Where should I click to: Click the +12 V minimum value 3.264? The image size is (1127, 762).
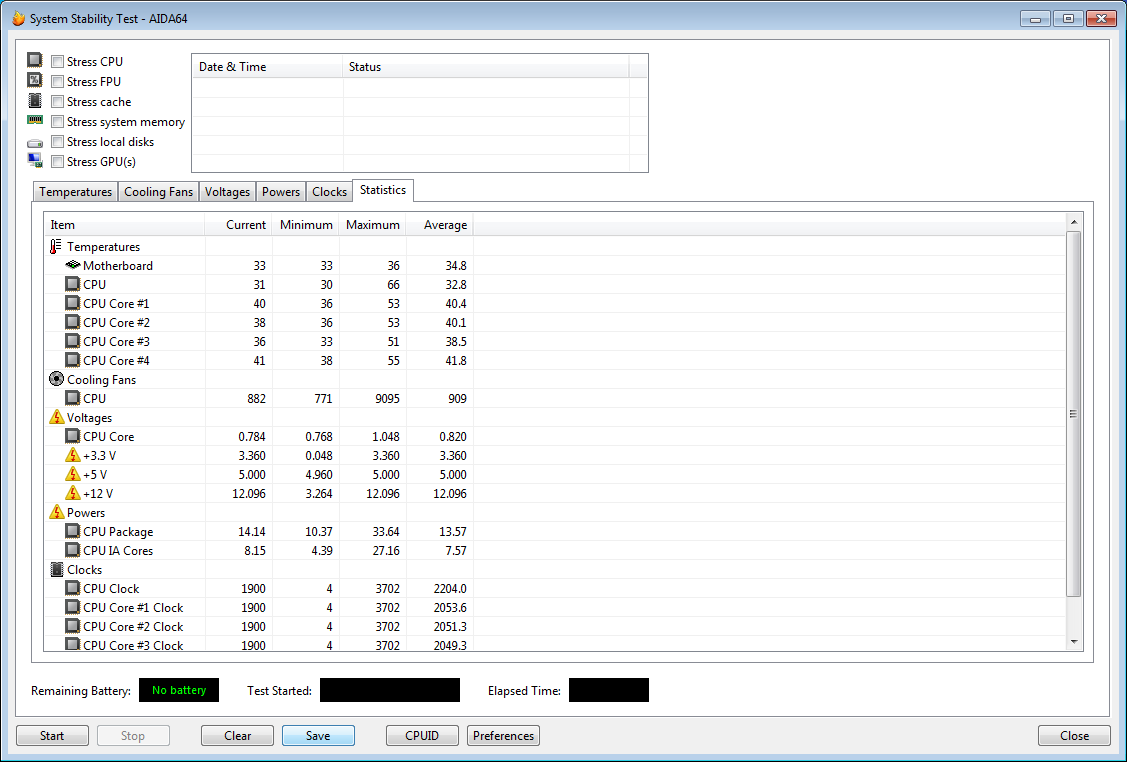pos(319,493)
